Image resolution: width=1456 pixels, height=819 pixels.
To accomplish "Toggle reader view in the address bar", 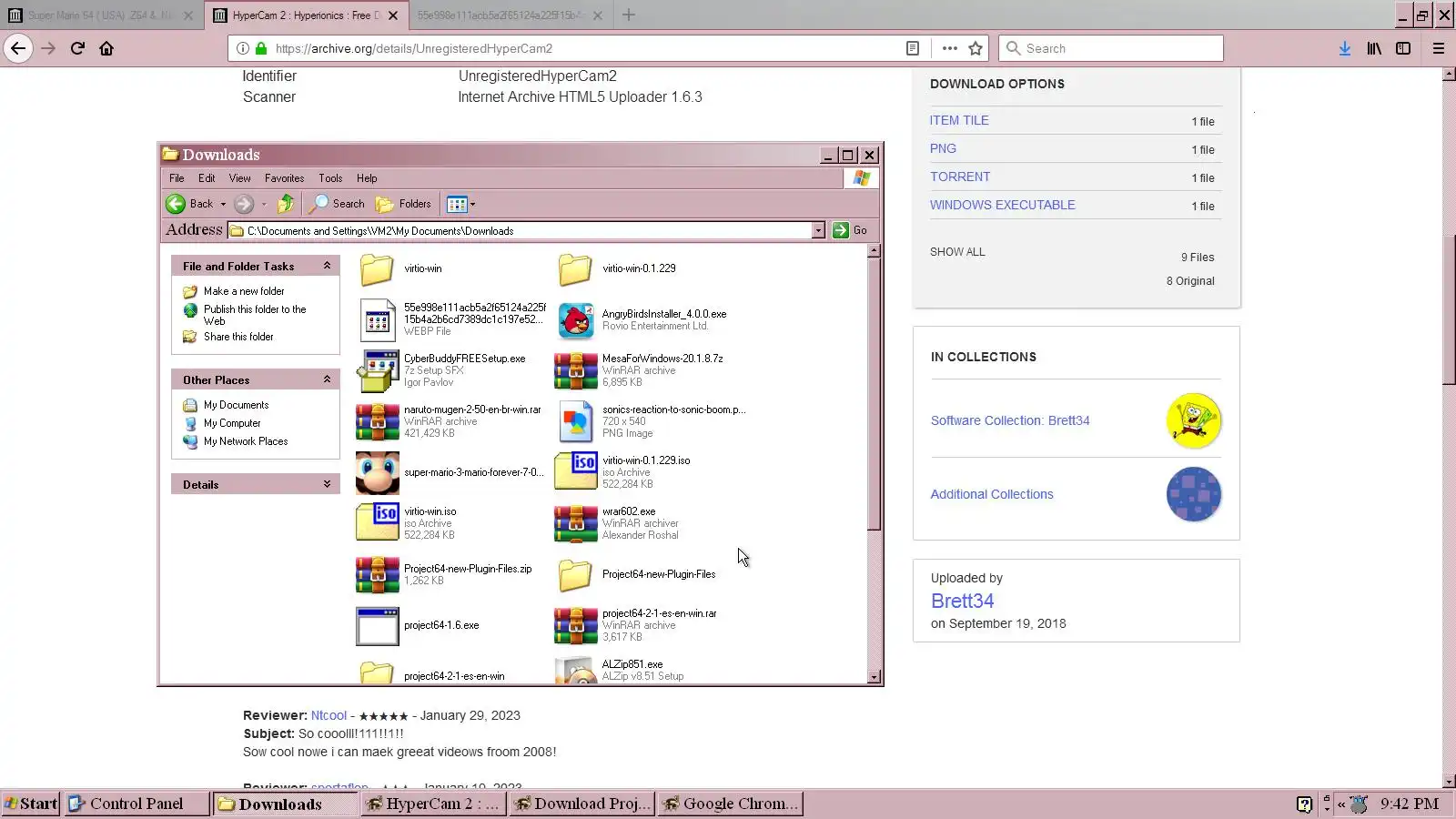I will (x=913, y=48).
